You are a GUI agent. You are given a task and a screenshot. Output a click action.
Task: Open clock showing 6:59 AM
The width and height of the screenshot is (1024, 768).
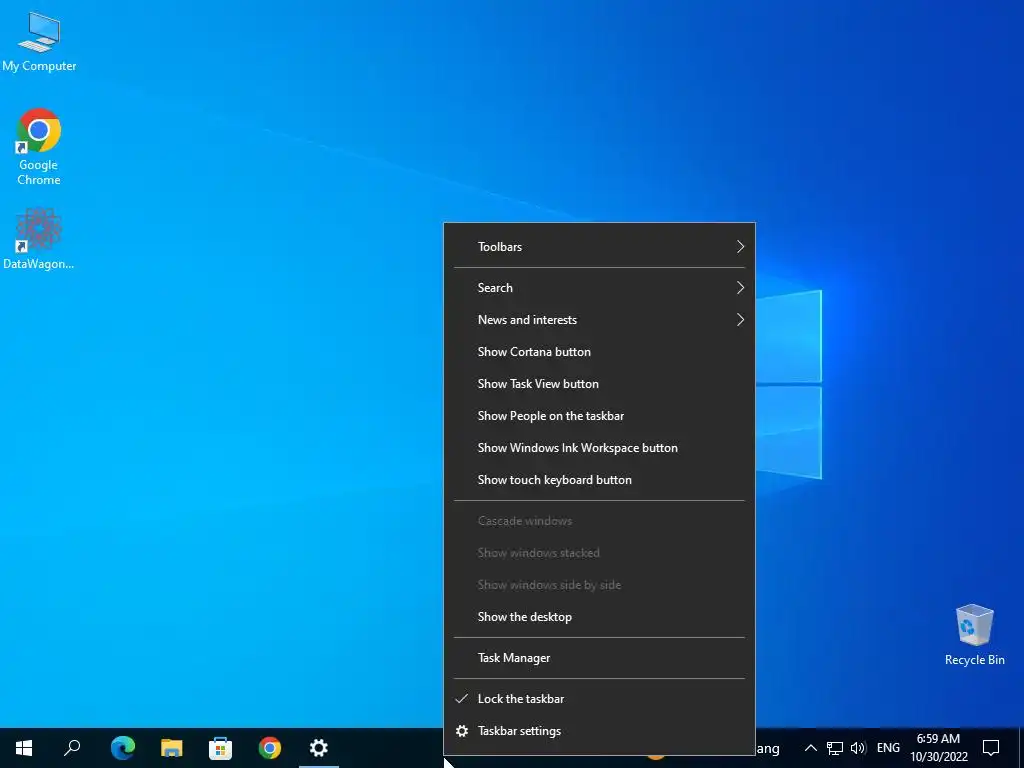(x=938, y=748)
